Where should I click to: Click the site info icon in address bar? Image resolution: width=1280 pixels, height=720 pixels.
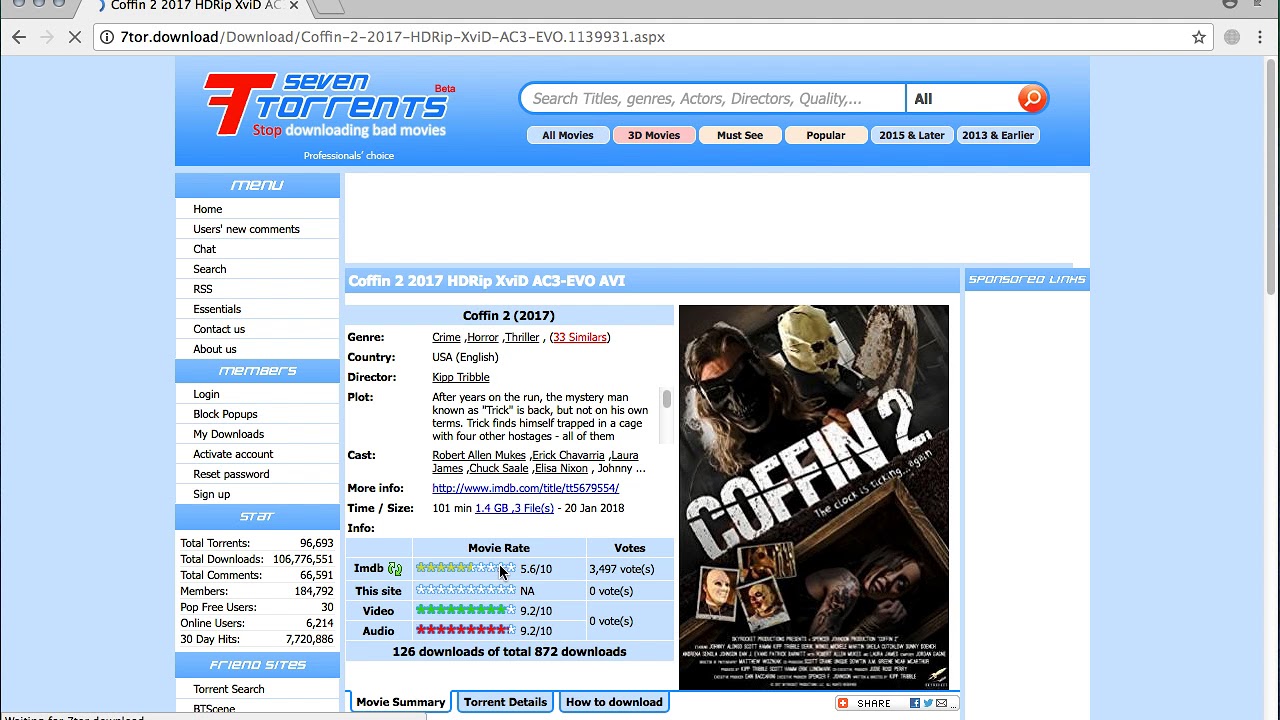tap(106, 37)
